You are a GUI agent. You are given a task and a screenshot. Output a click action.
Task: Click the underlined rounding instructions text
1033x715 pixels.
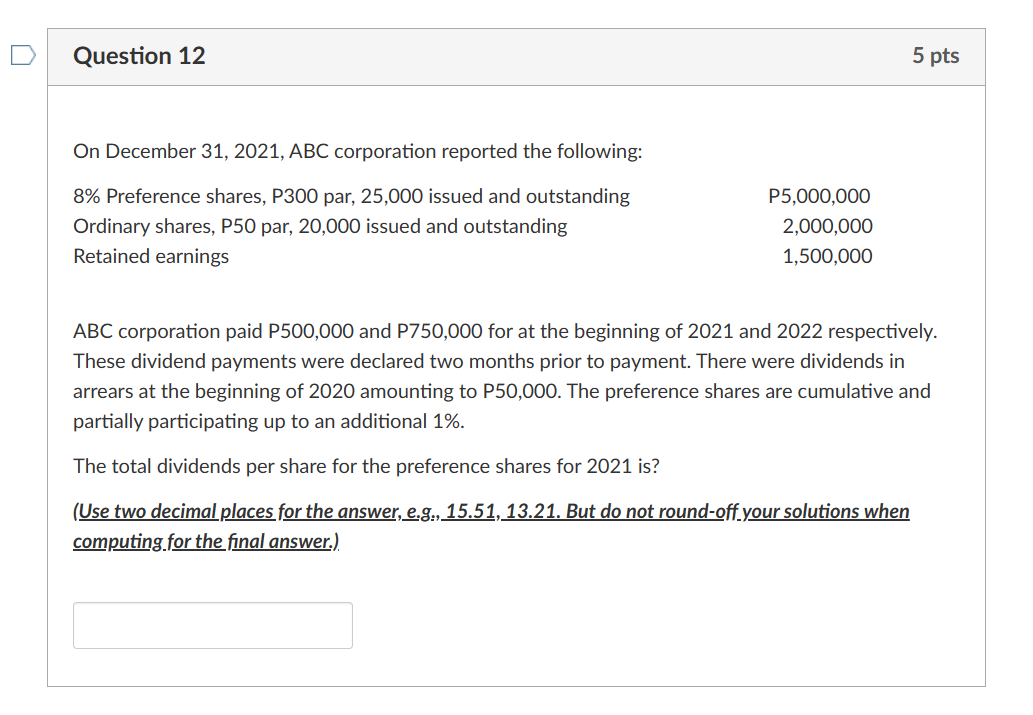point(490,511)
